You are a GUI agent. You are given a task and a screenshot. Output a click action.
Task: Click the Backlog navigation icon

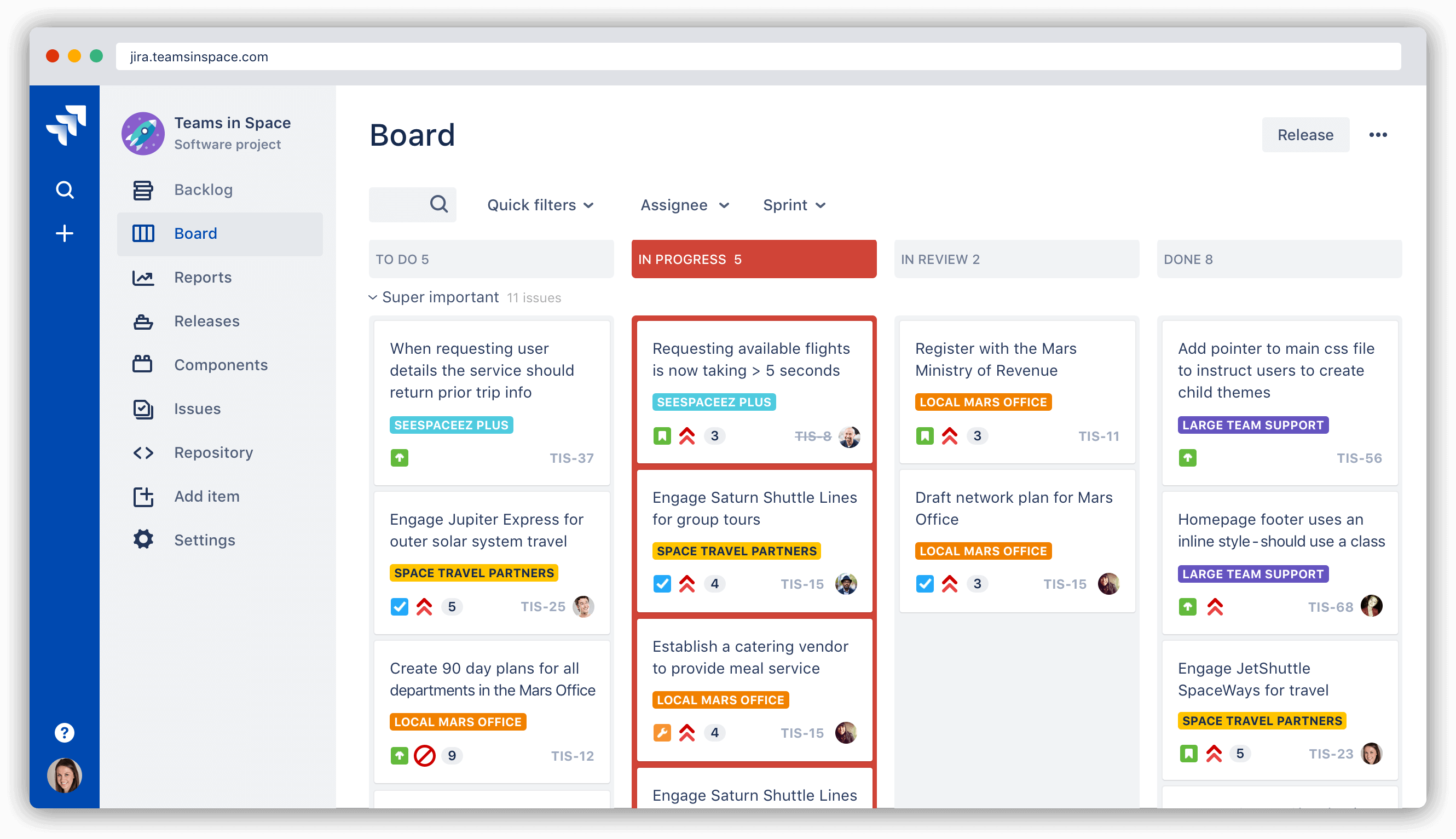pyautogui.click(x=143, y=190)
